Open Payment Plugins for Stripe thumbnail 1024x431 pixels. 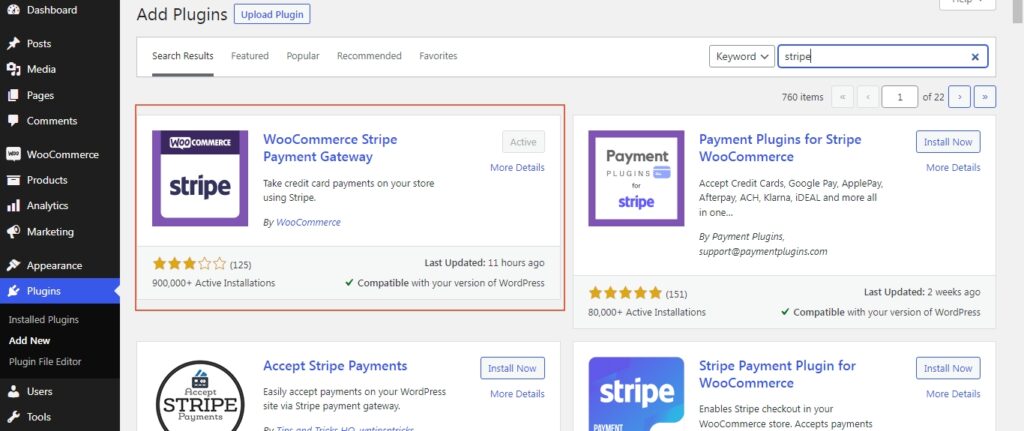(x=636, y=178)
